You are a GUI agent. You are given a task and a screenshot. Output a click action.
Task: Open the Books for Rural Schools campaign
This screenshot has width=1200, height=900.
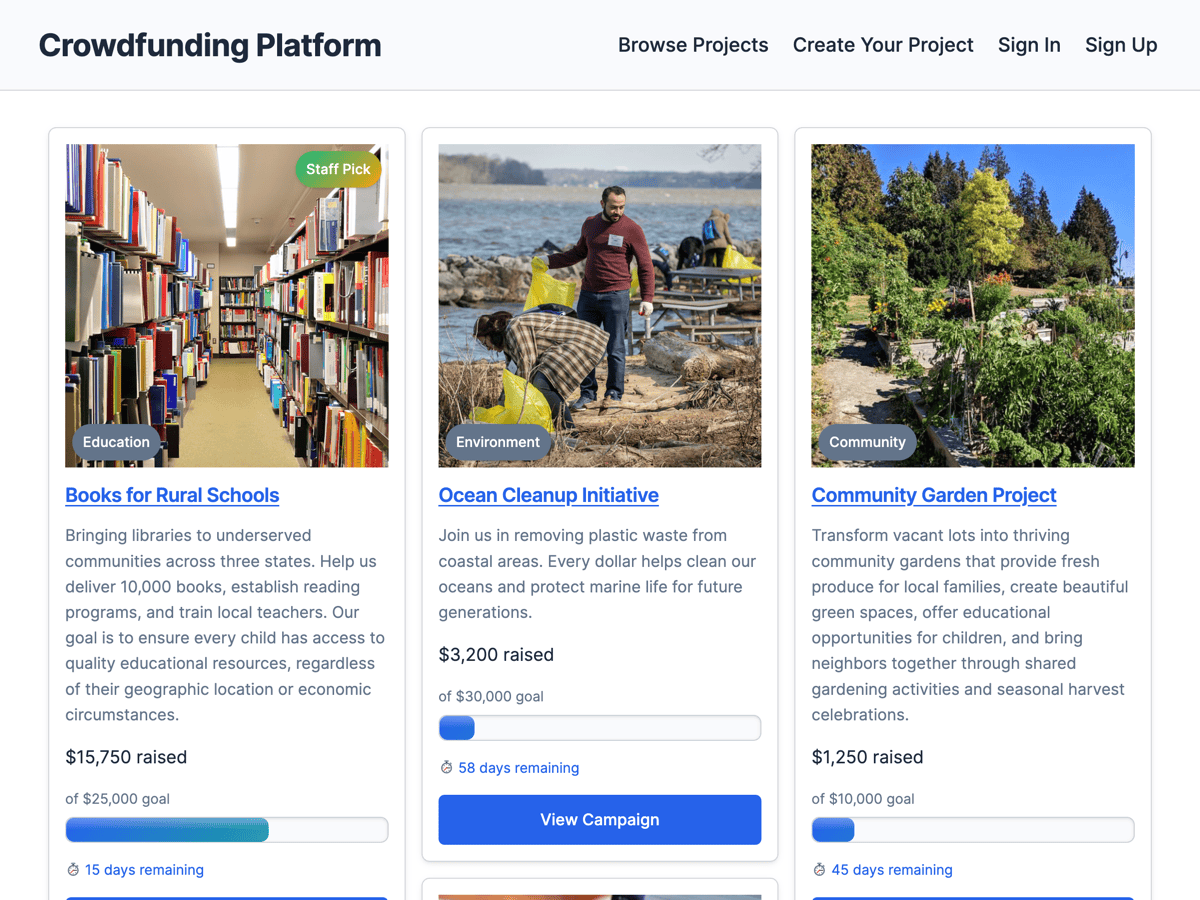click(x=172, y=495)
